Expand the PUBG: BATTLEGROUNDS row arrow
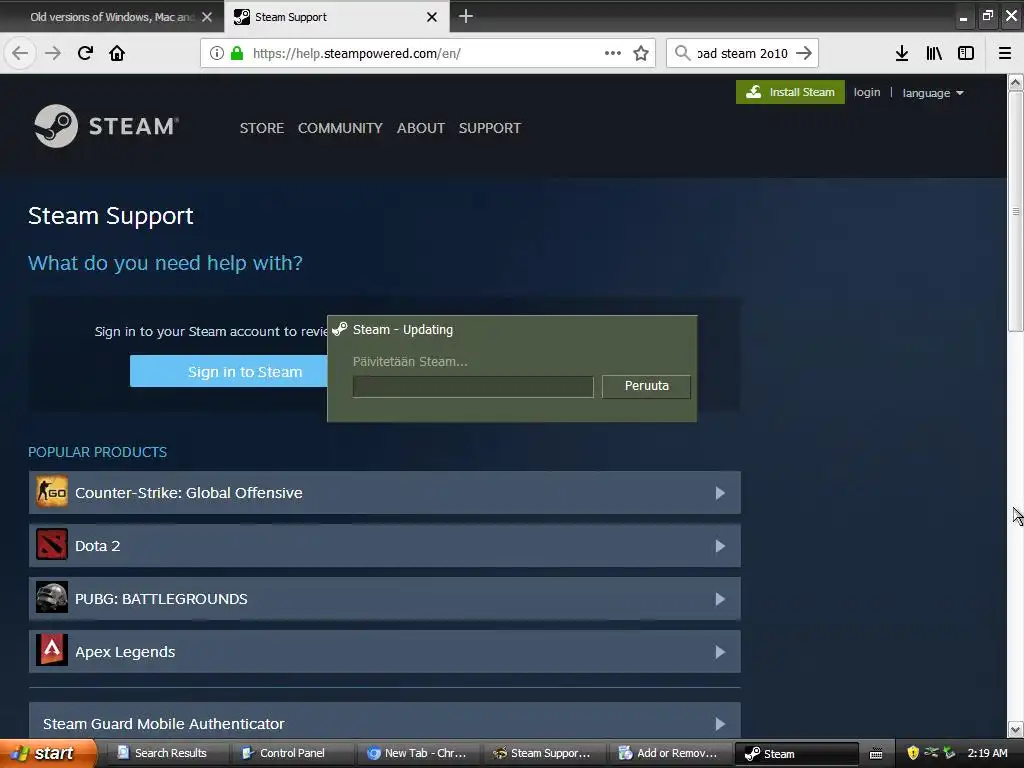1024x768 pixels. tap(720, 598)
